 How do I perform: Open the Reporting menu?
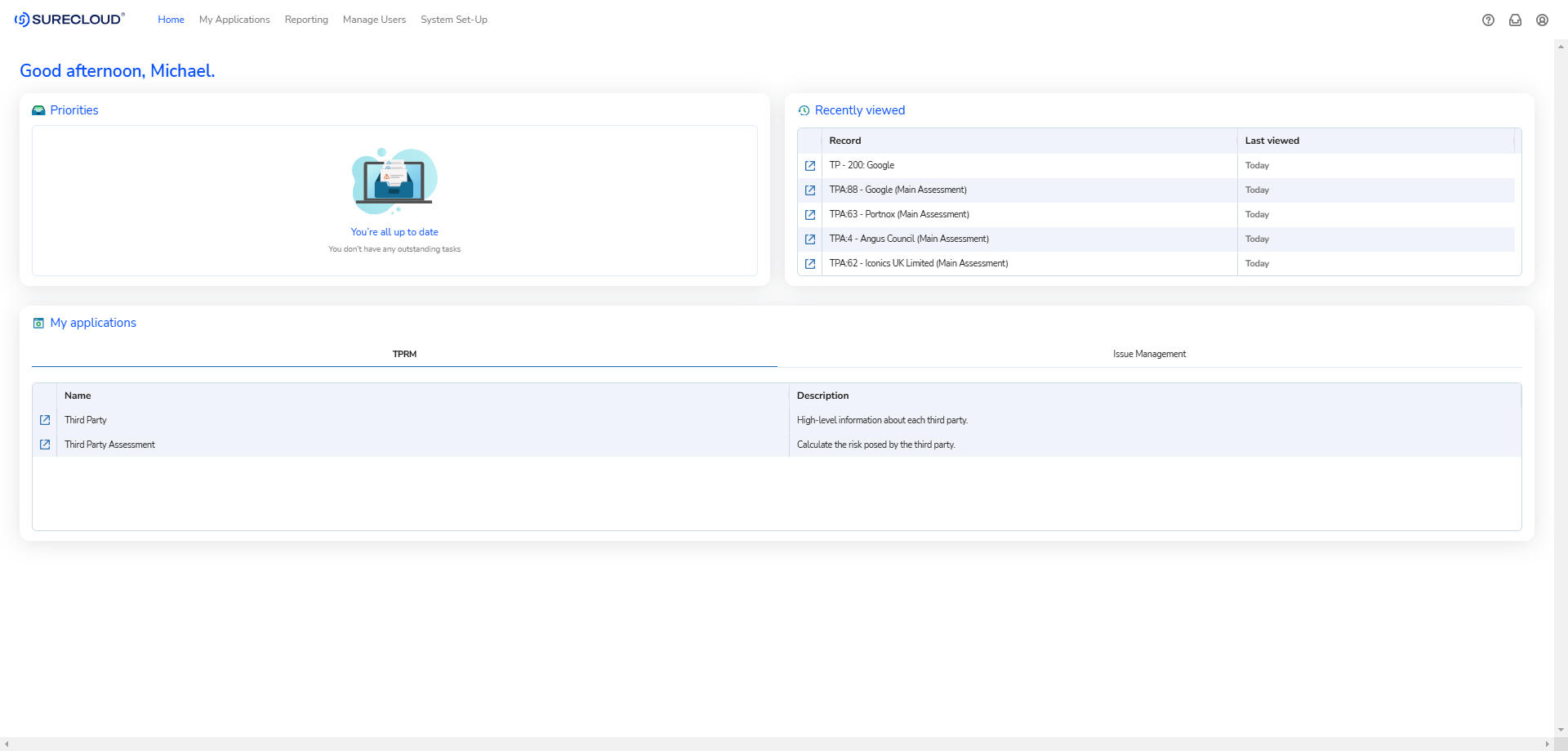tap(306, 20)
